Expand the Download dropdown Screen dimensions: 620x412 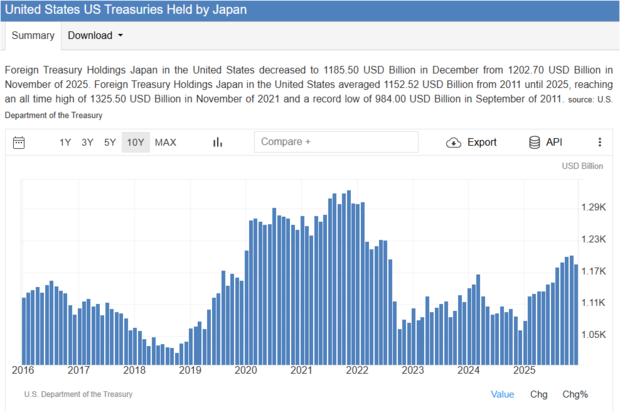pos(96,35)
